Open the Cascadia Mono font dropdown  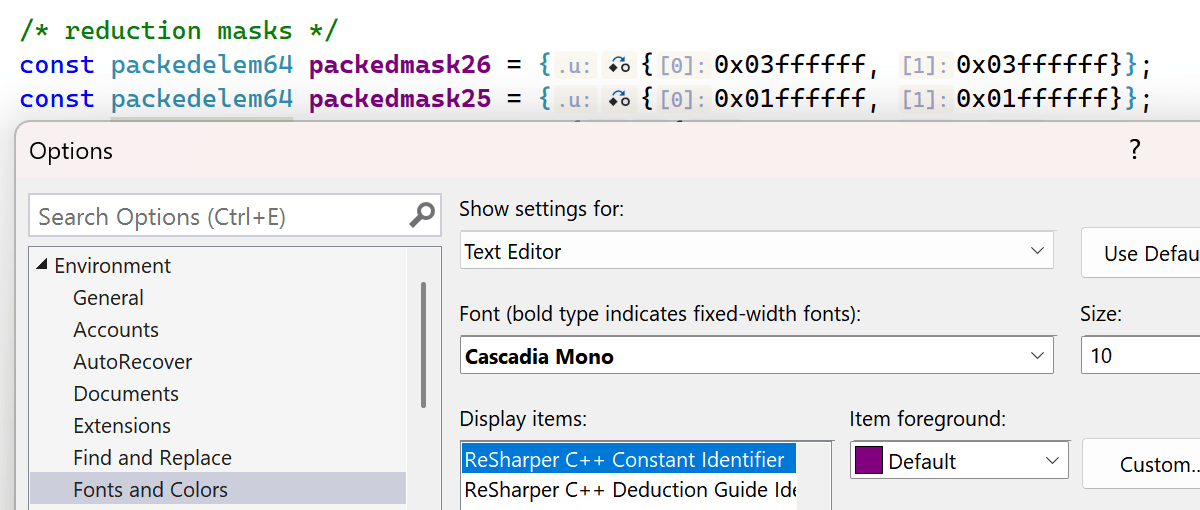1036,356
